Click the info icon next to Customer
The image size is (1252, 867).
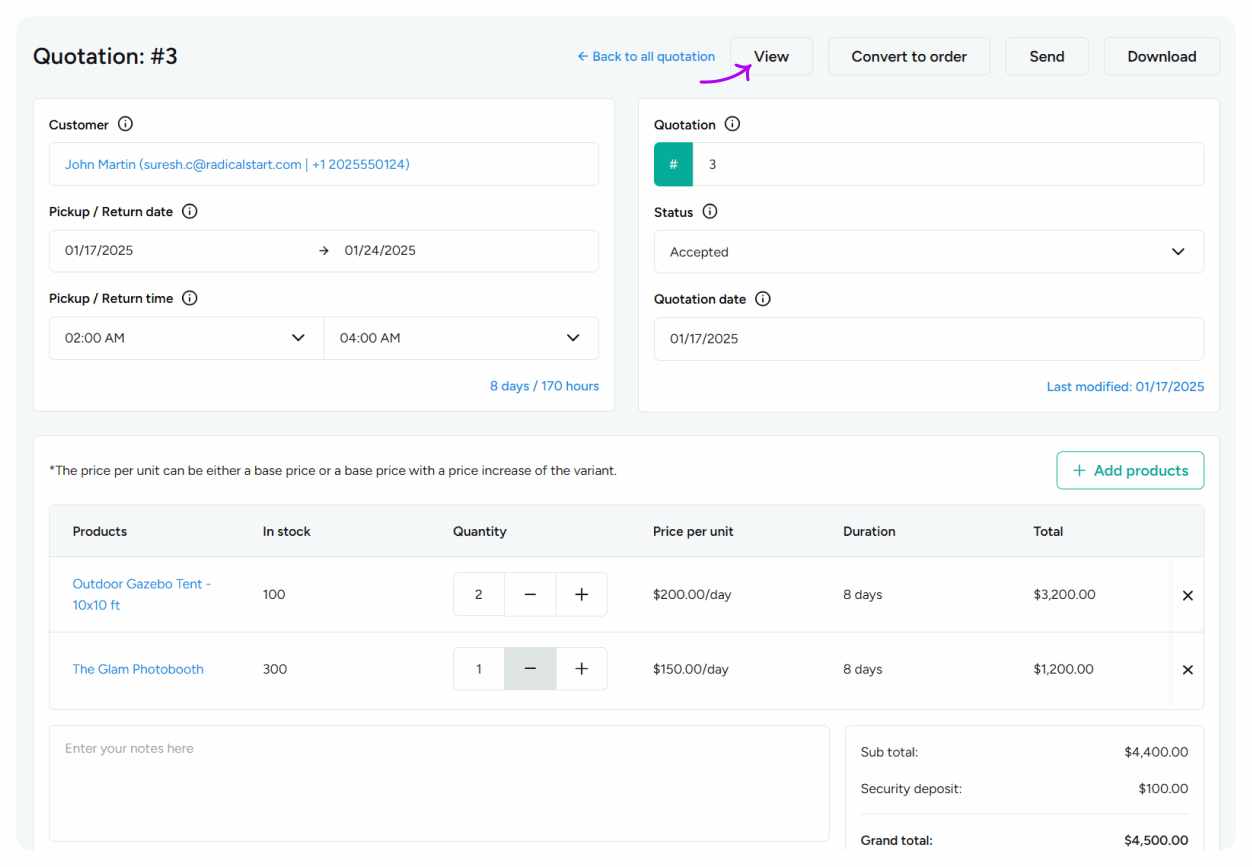125,124
